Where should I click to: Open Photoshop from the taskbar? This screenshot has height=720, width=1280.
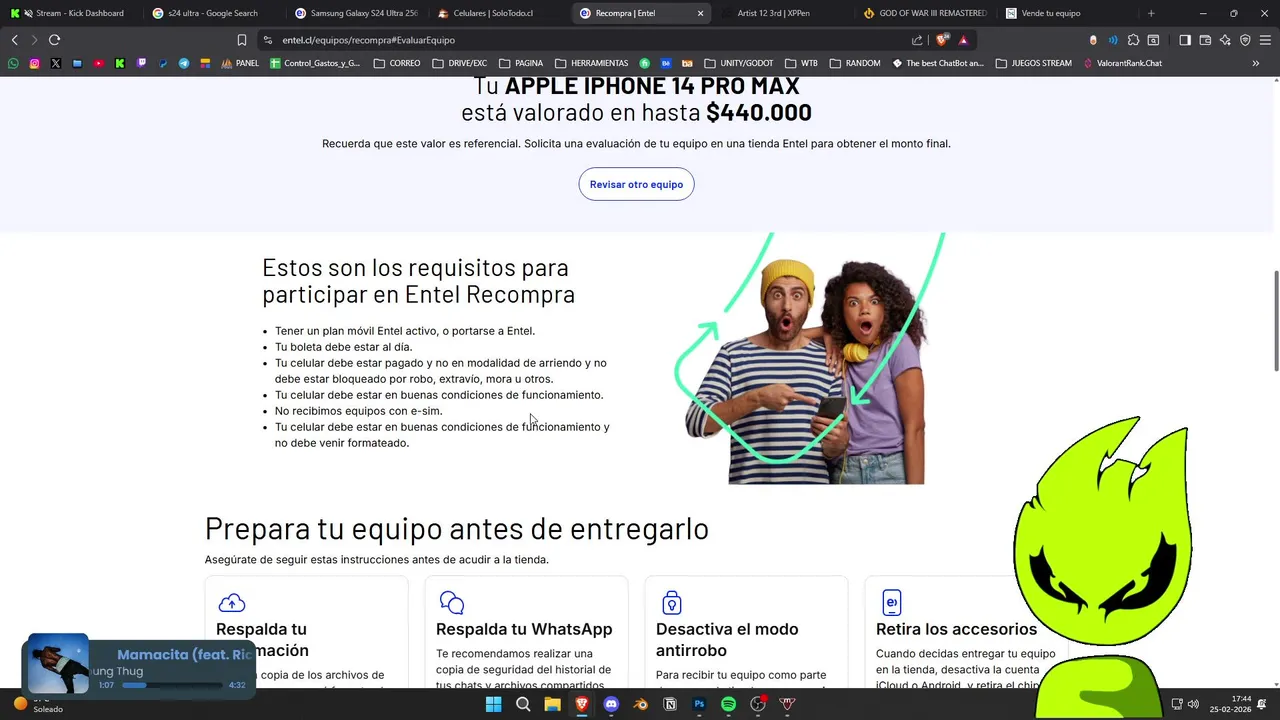tap(699, 704)
